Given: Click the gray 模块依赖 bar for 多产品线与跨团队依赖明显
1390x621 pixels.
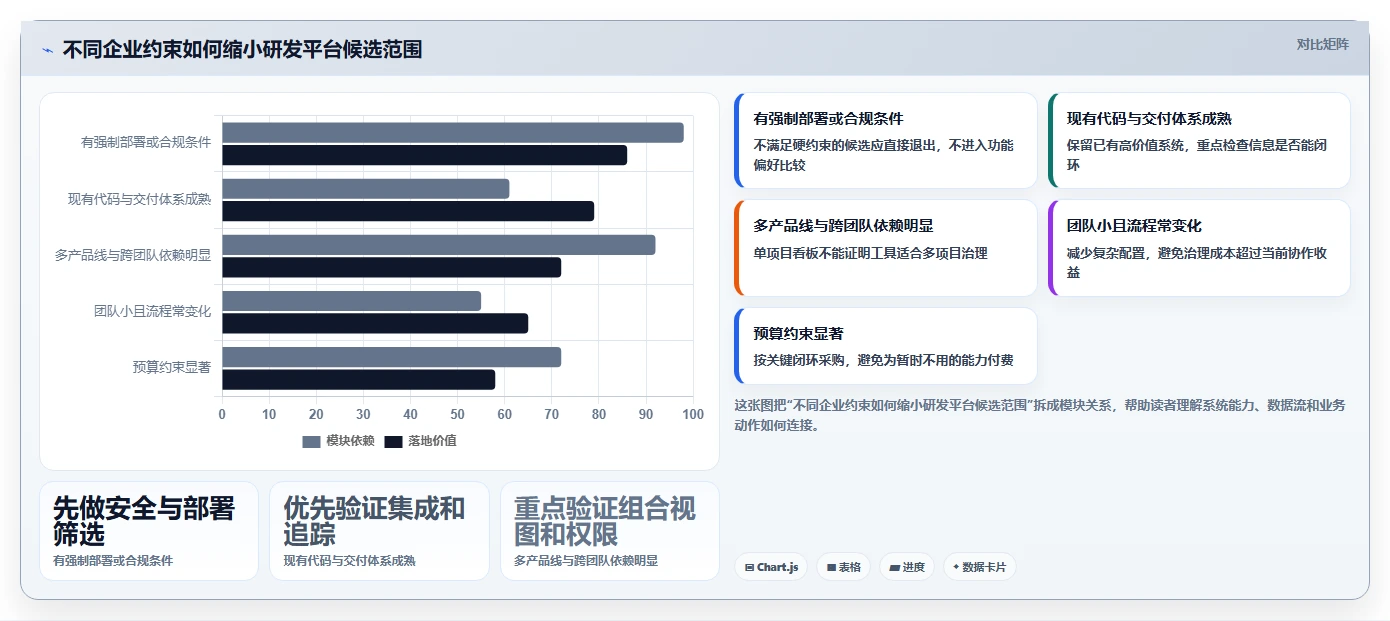Looking at the screenshot, I should coord(438,245).
